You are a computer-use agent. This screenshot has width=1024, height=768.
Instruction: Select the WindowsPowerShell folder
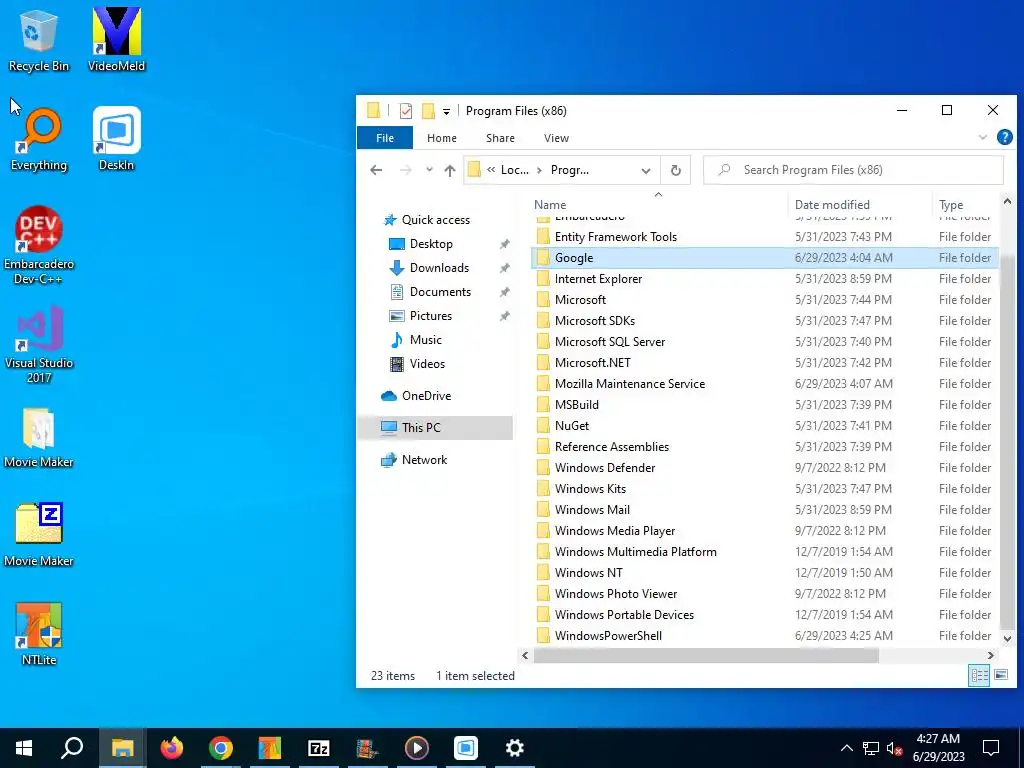point(764,635)
